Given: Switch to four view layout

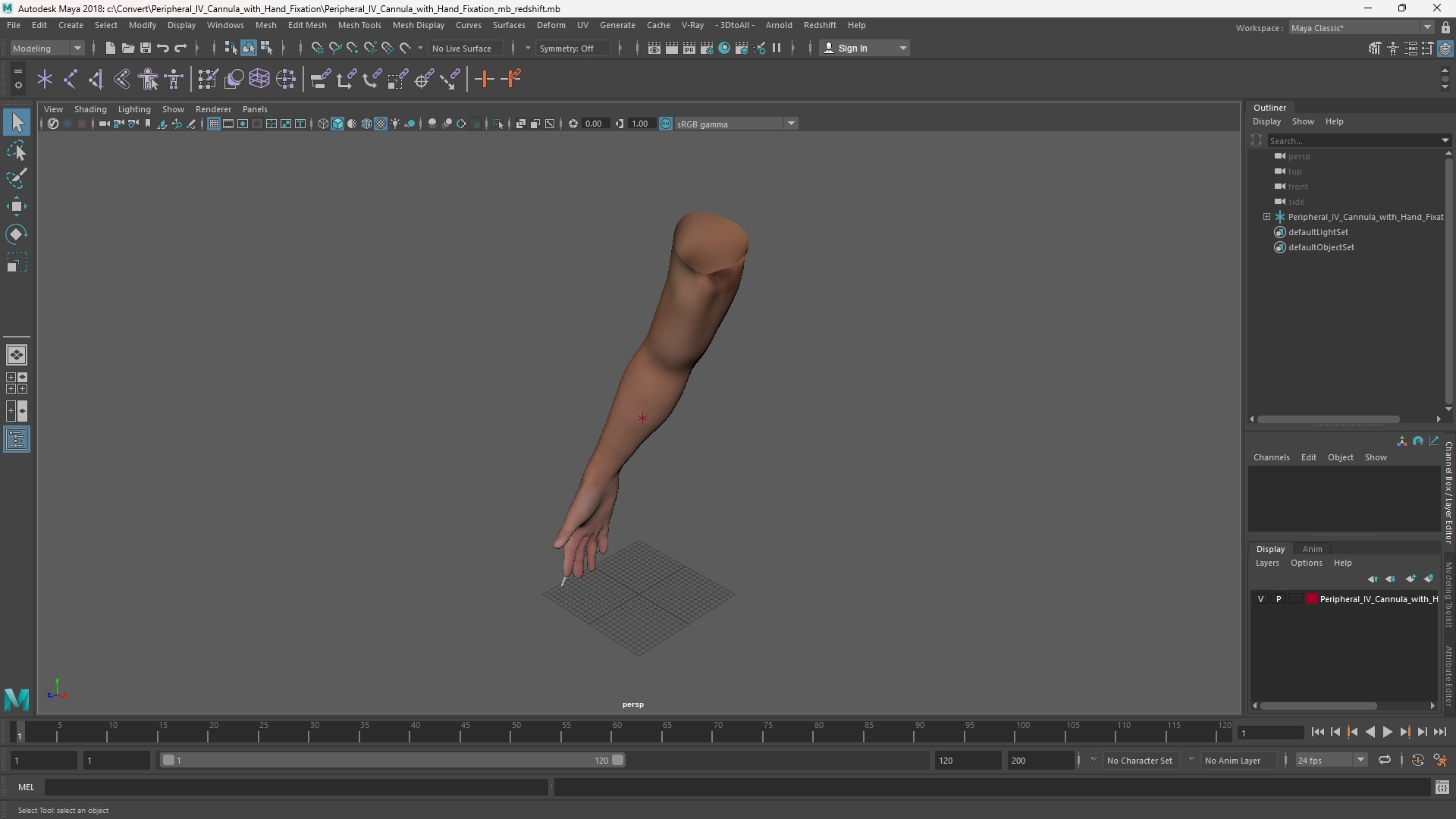Looking at the screenshot, I should (17, 383).
